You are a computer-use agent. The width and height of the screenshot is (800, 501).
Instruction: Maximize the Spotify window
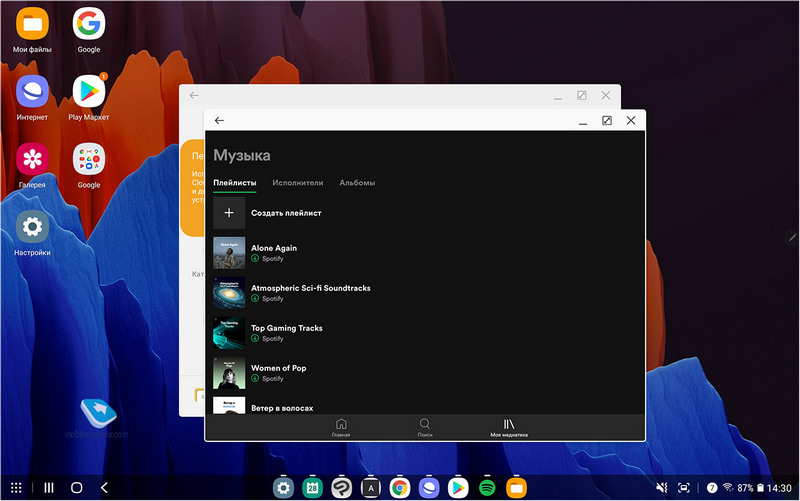pyautogui.click(x=607, y=120)
